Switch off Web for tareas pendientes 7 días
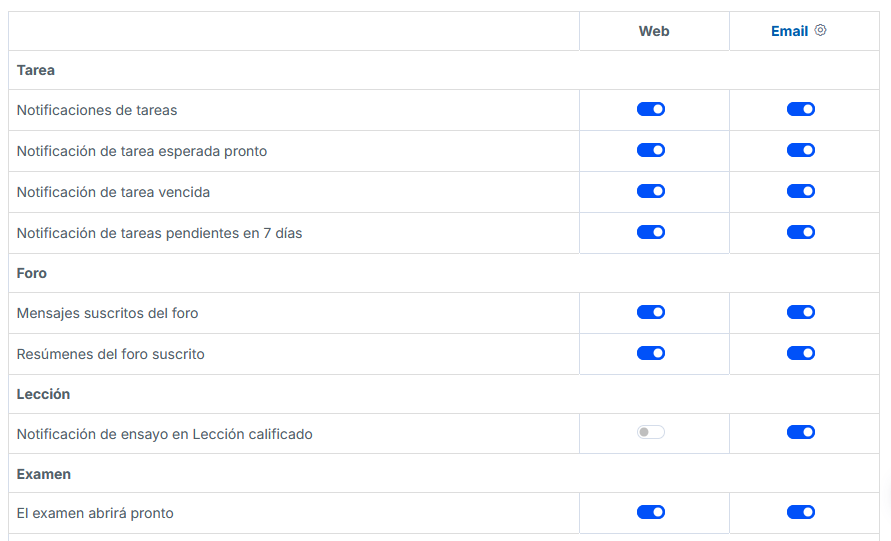The width and height of the screenshot is (891, 541). click(651, 232)
